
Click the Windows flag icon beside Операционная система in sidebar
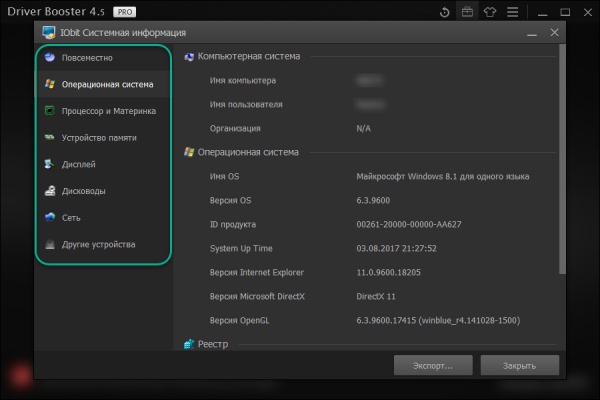pos(50,84)
